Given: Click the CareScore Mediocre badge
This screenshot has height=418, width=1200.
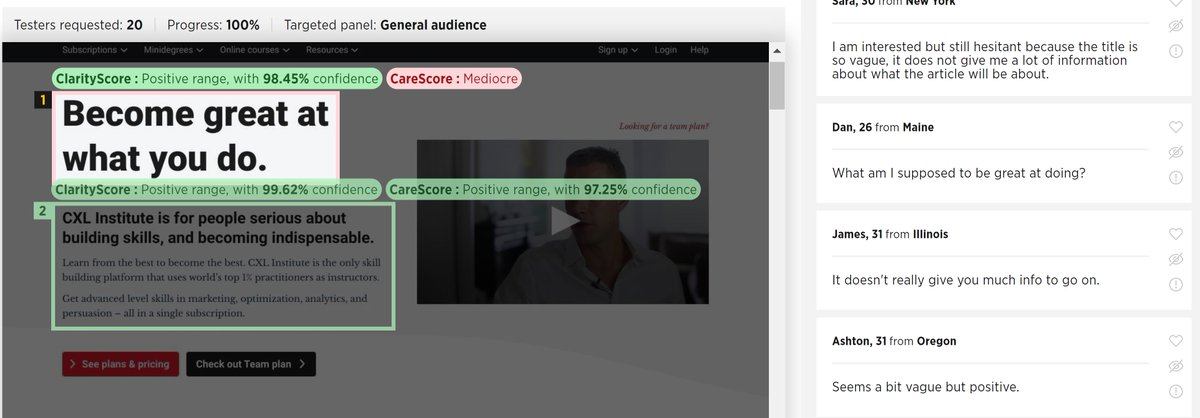Looking at the screenshot, I should 454,78.
